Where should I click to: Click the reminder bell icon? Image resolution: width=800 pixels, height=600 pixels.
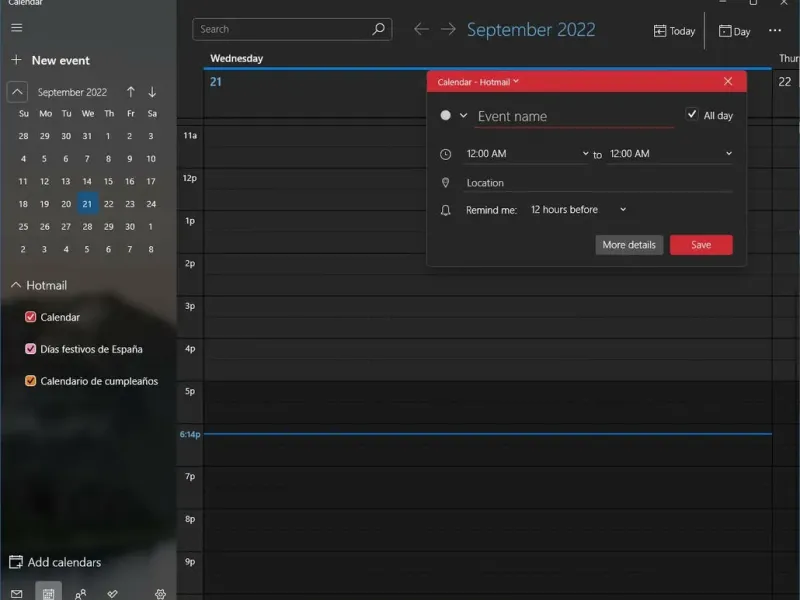point(445,210)
